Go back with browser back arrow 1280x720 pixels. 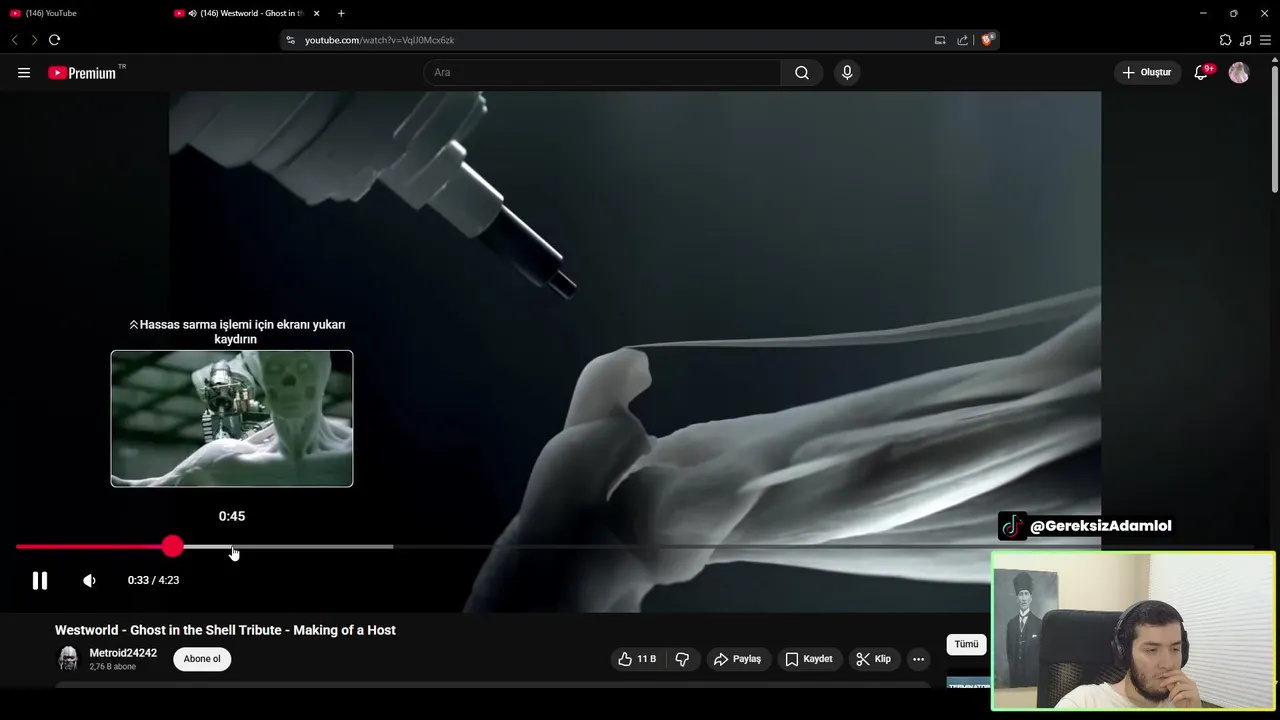pos(15,40)
